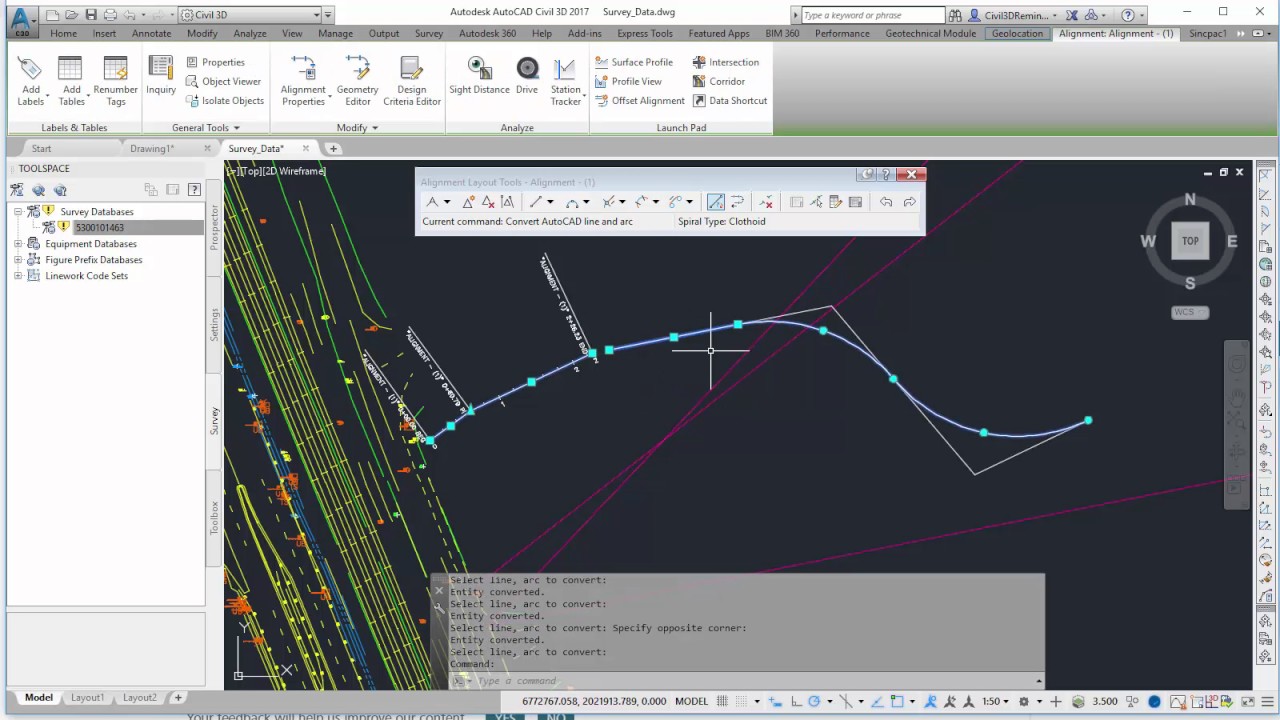Open the Annotate ribbon tab
The height and width of the screenshot is (720, 1280).
coord(151,33)
